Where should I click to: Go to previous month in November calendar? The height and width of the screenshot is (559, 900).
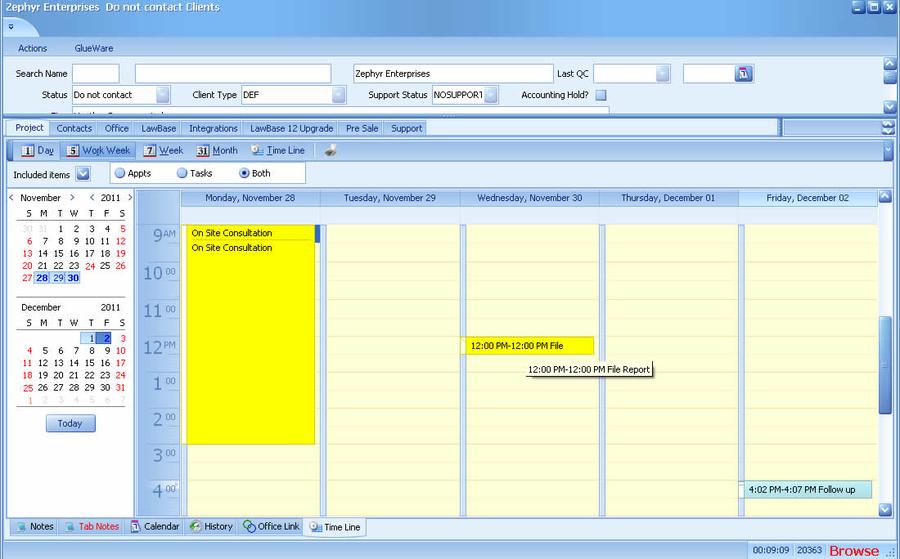point(11,197)
